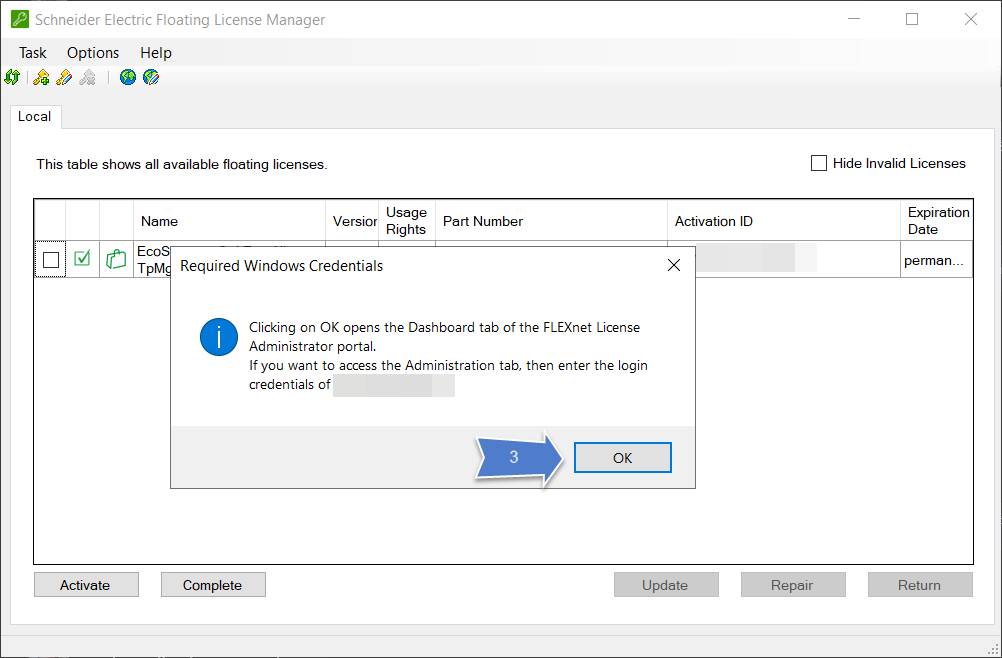
Task: Close the Required Windows Credentials dialog
Action: (674, 265)
